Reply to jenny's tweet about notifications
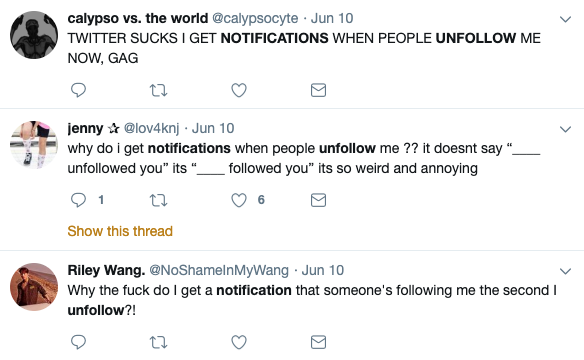The width and height of the screenshot is (584, 360). [78, 200]
